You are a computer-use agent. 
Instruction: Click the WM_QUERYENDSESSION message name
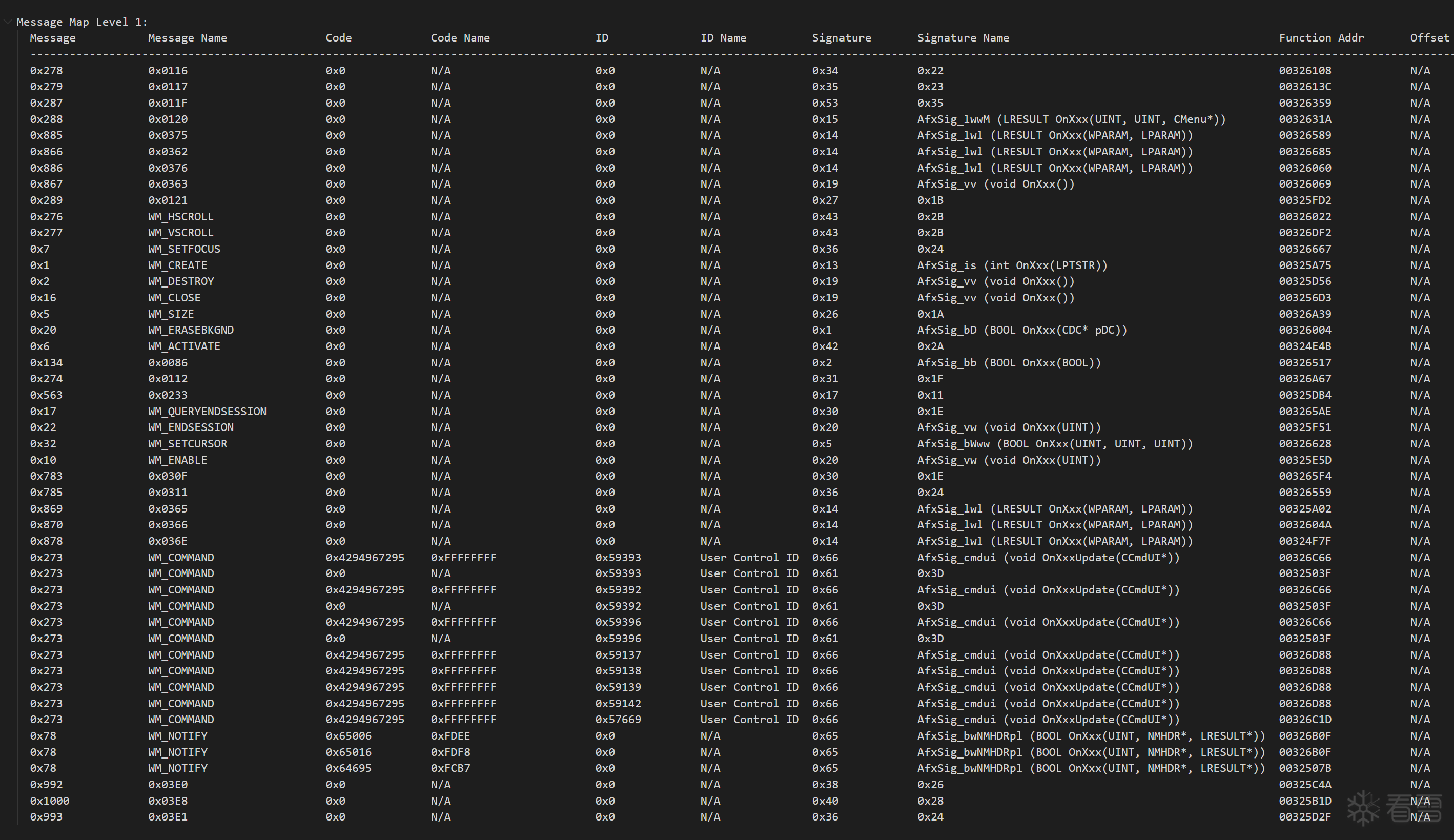click(x=207, y=412)
